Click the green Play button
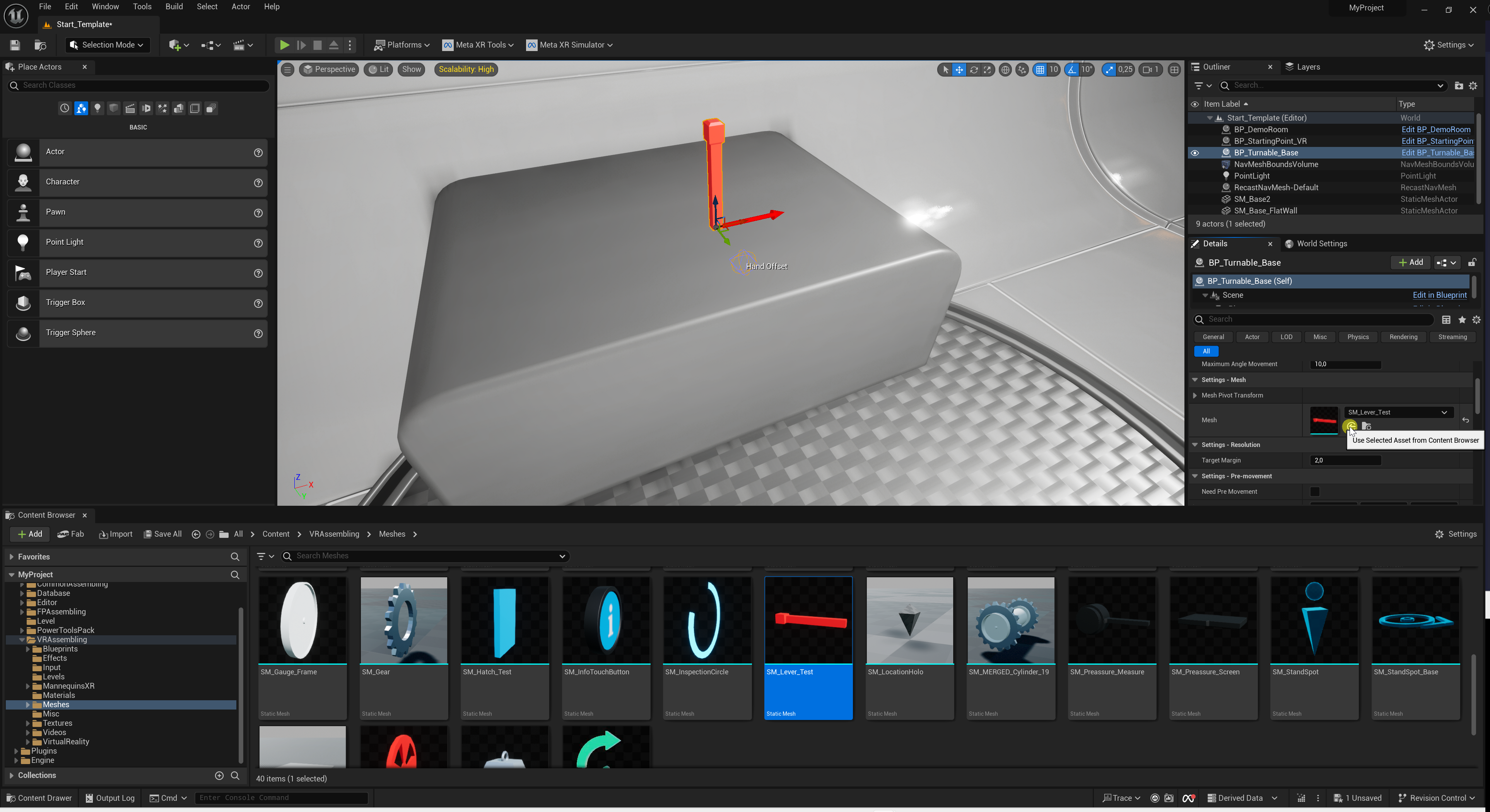This screenshot has height=812, width=1490. [x=284, y=44]
